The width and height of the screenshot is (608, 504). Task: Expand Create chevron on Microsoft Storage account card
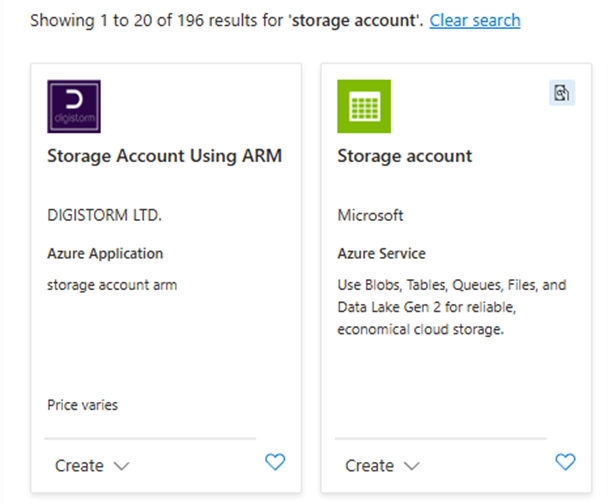click(412, 466)
